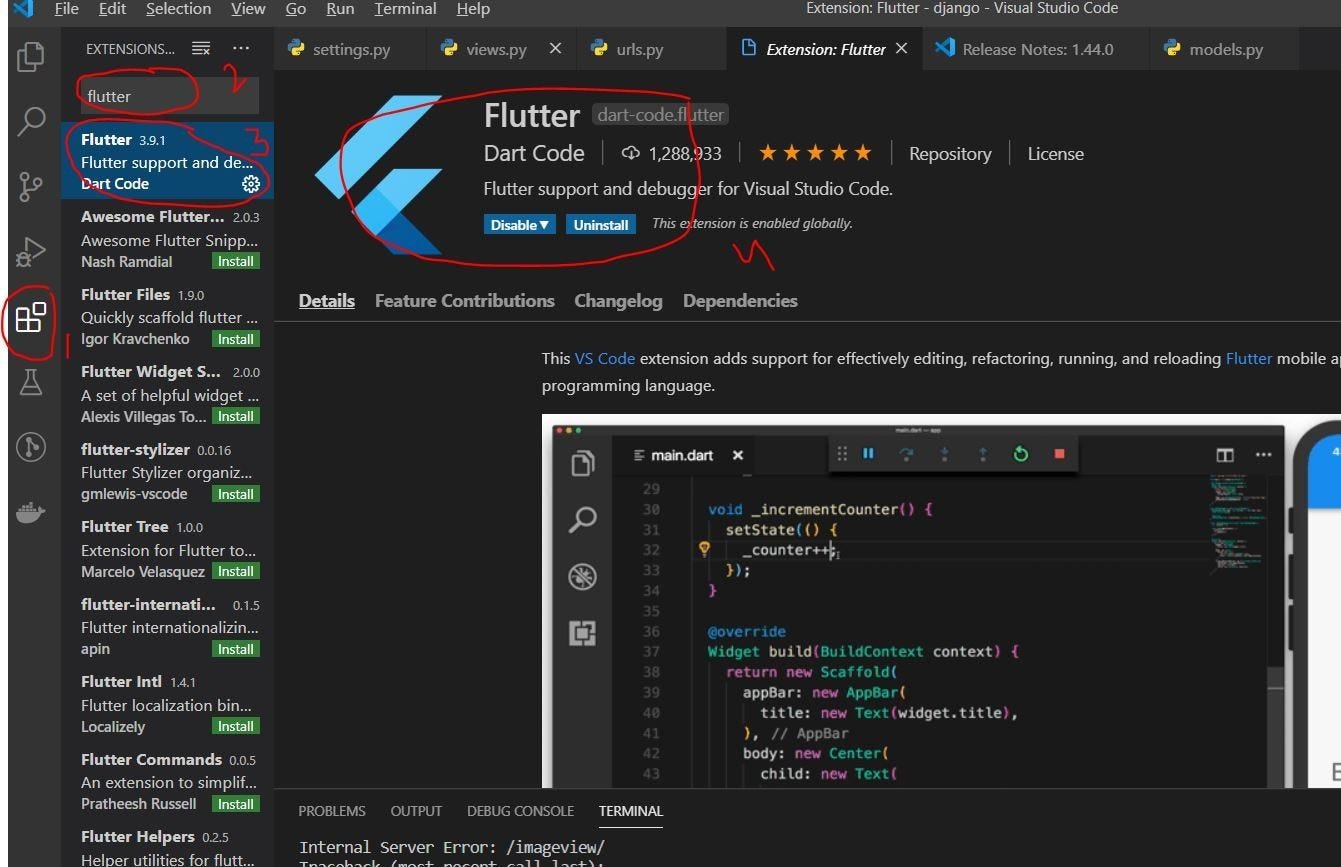
Task: Click the five-star rating of Flutter
Action: [815, 153]
